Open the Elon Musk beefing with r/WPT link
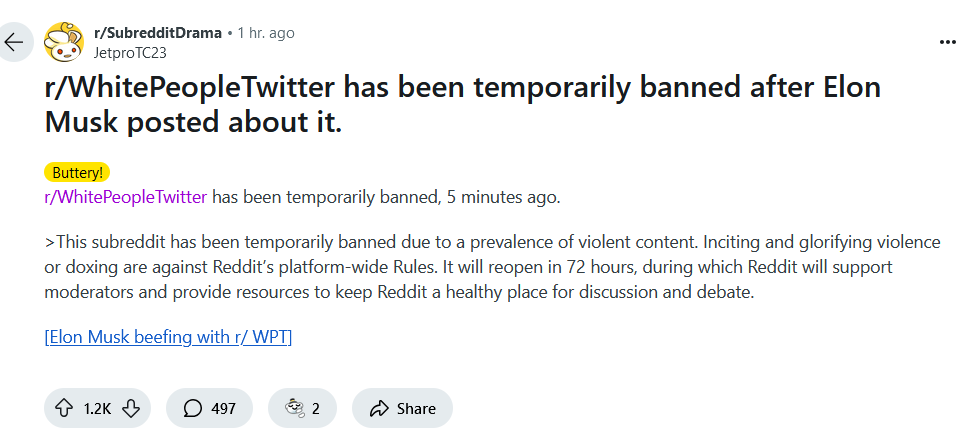This screenshot has width=977, height=436. (x=168, y=338)
